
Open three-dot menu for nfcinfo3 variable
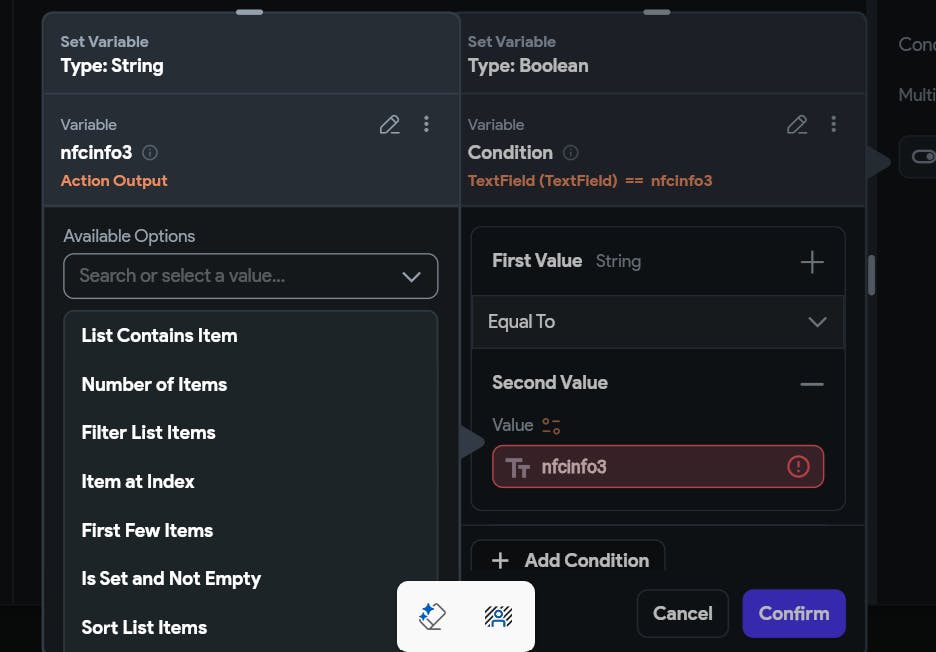[426, 124]
